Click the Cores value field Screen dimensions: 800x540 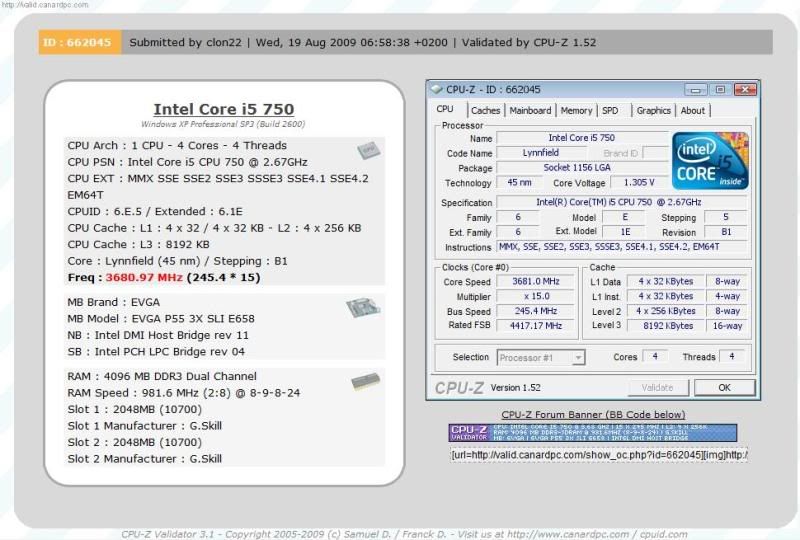[655, 356]
